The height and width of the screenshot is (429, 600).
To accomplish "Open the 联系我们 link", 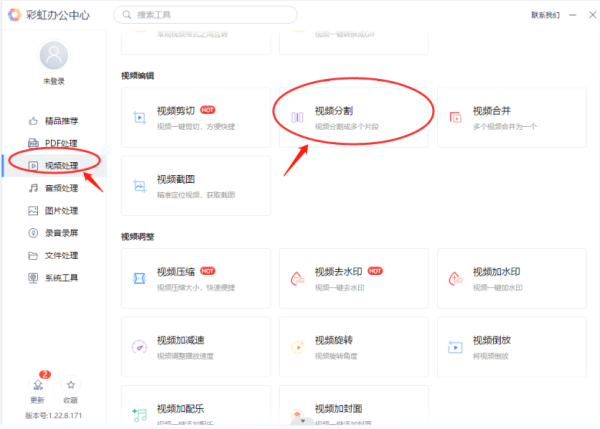I will click(545, 15).
